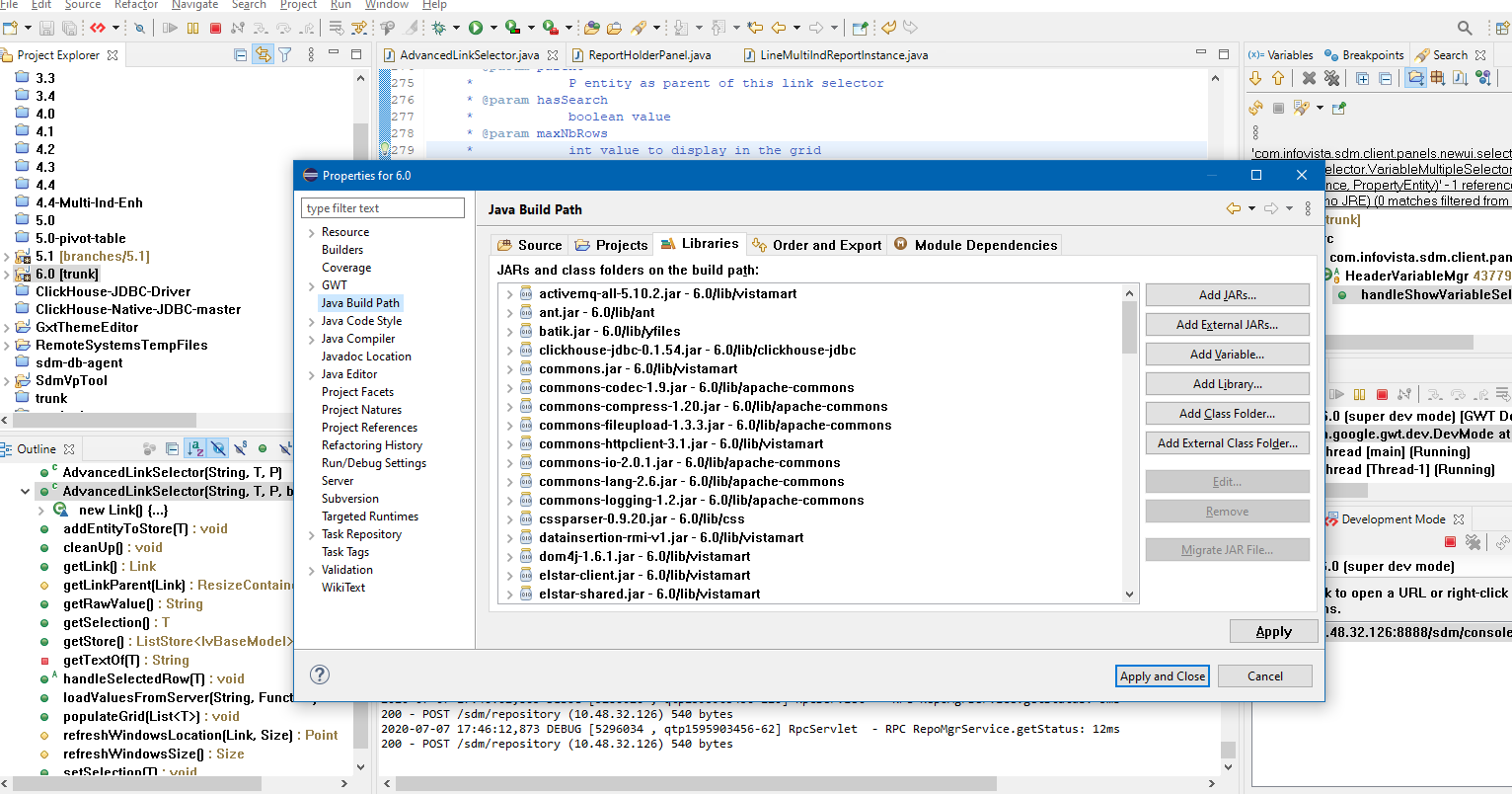1512x794 pixels.
Task: Click the Apply and Close button
Action: click(1163, 676)
